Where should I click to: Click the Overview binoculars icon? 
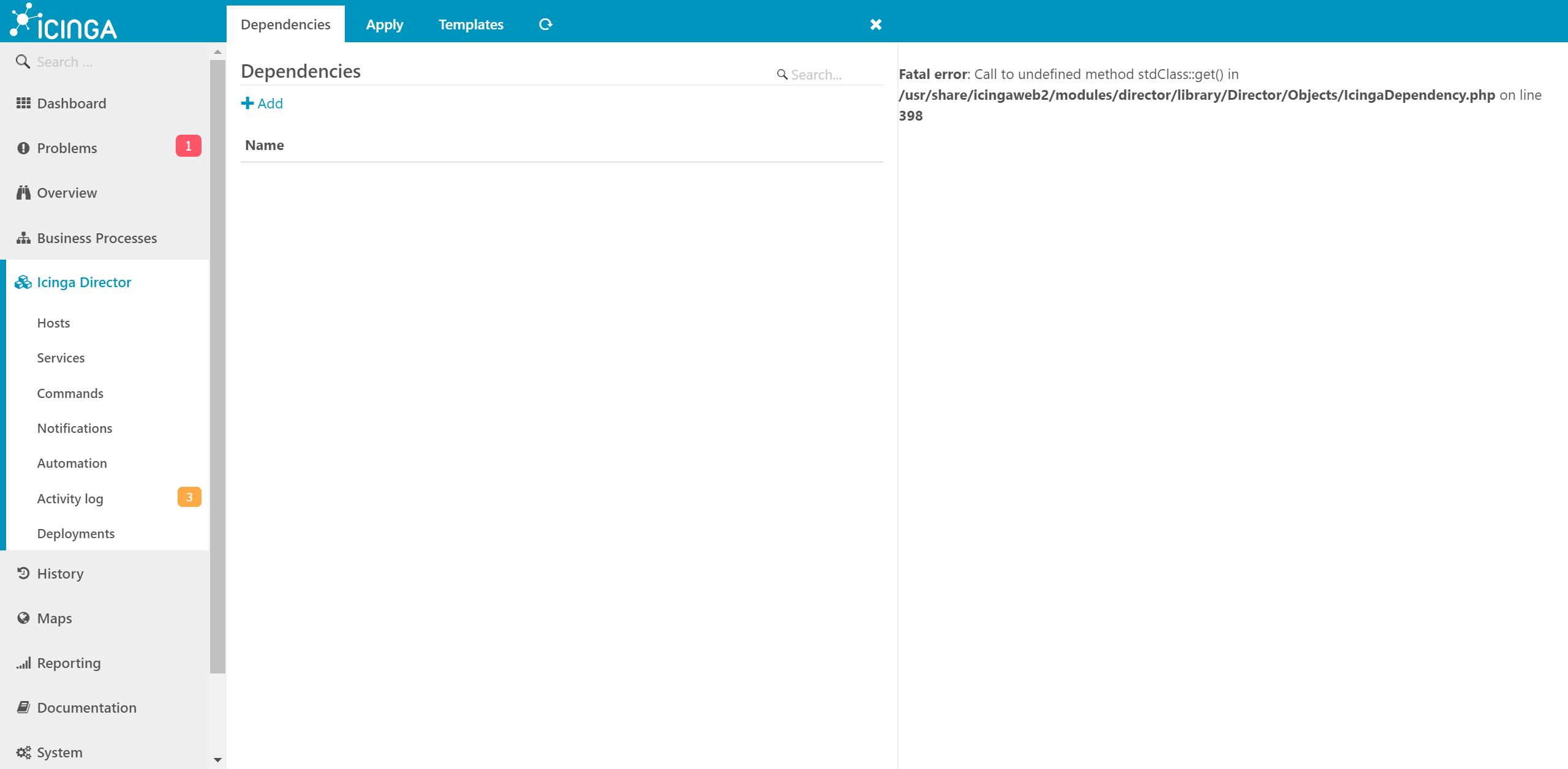pyautogui.click(x=23, y=192)
